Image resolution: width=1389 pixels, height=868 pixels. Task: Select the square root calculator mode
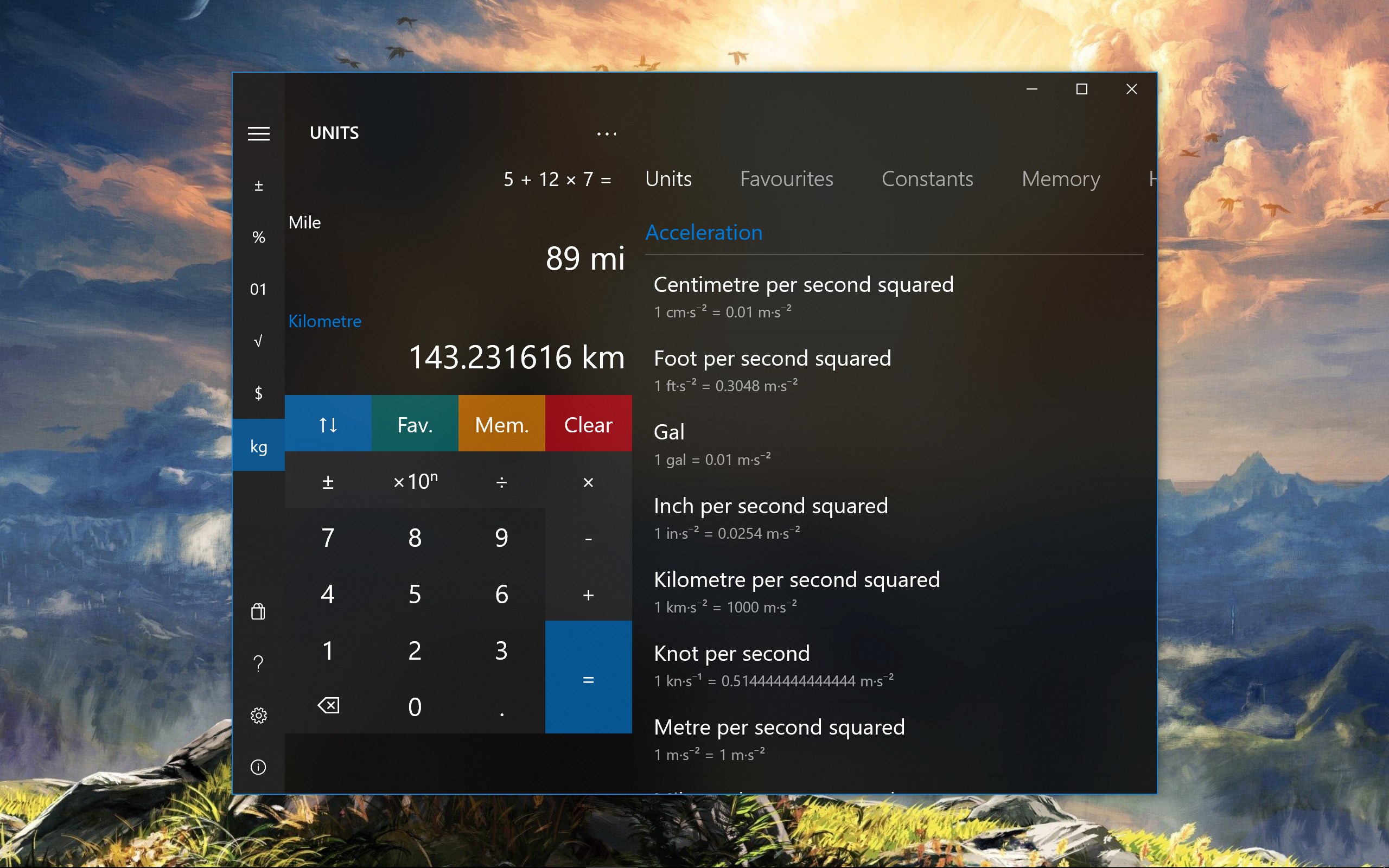point(258,341)
